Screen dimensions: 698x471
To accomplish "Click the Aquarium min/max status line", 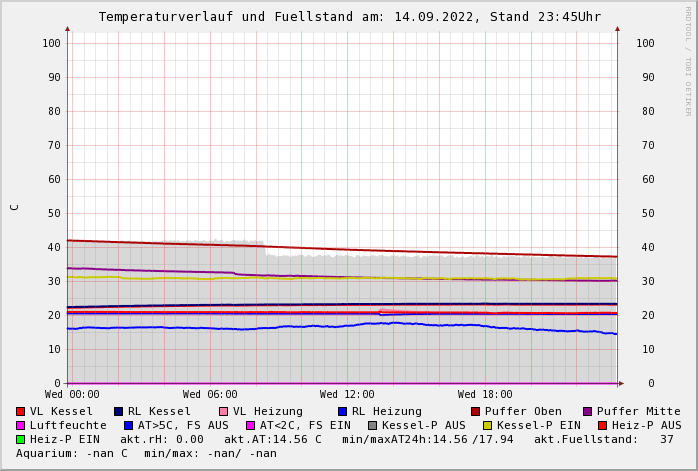I will pos(146,454).
